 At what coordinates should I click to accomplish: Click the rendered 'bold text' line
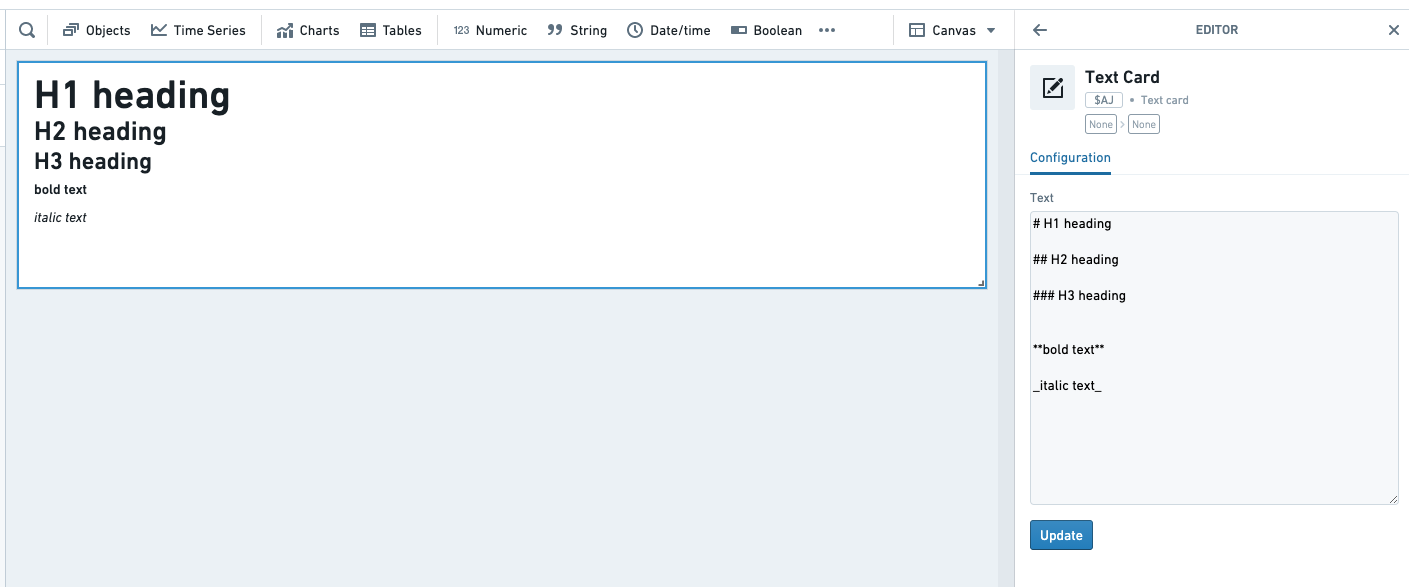pyautogui.click(x=61, y=190)
